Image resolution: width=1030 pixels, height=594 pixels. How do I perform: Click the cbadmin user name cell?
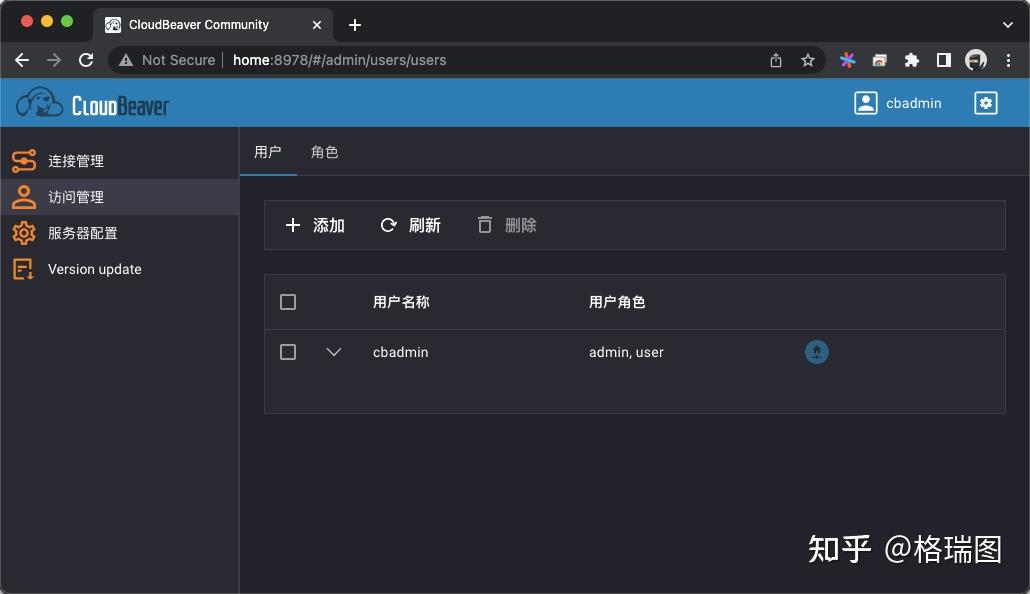point(401,352)
